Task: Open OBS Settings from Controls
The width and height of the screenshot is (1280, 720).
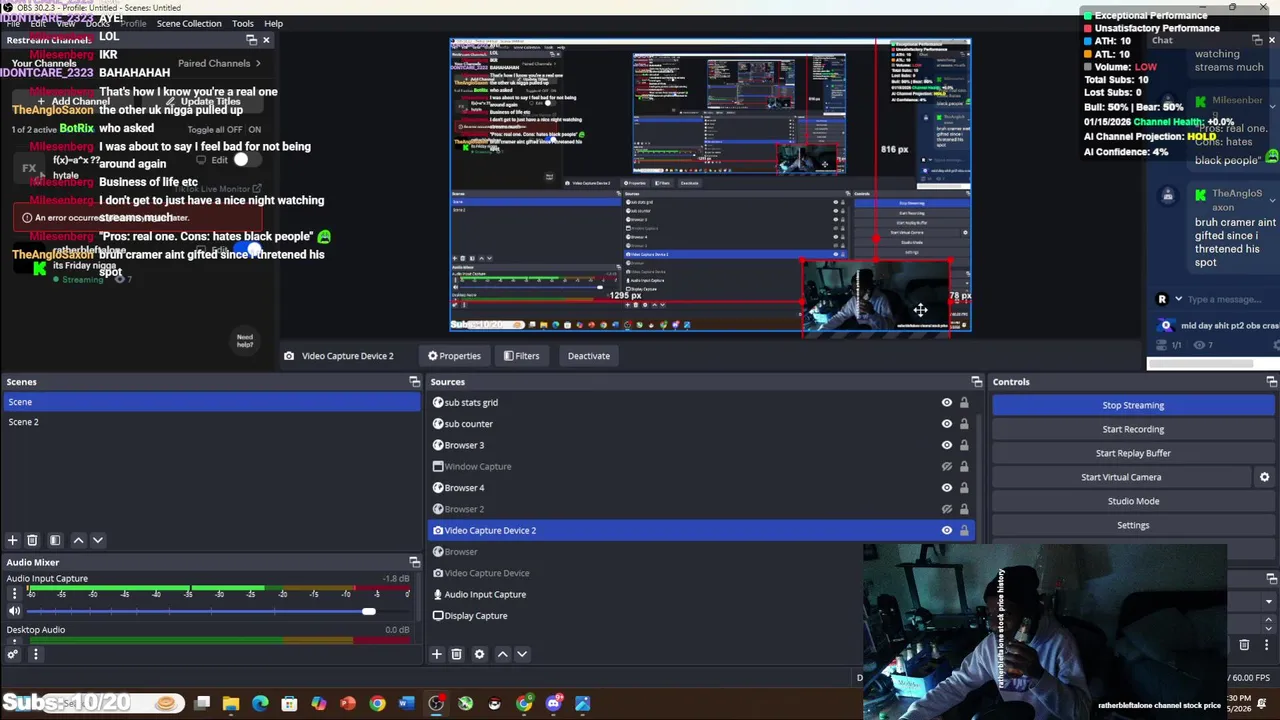Action: click(x=1133, y=525)
